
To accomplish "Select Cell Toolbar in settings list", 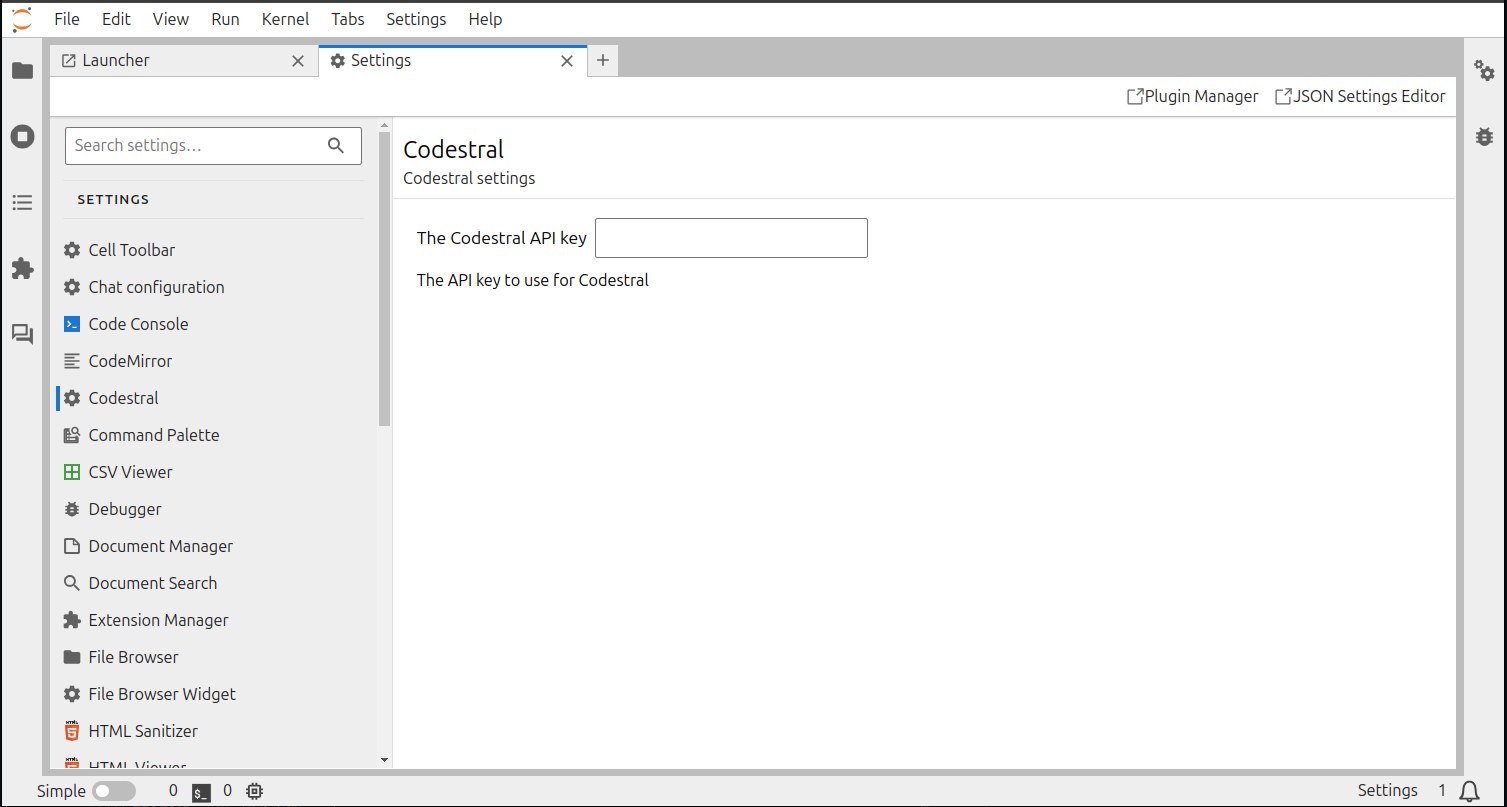I will click(x=214, y=250).
